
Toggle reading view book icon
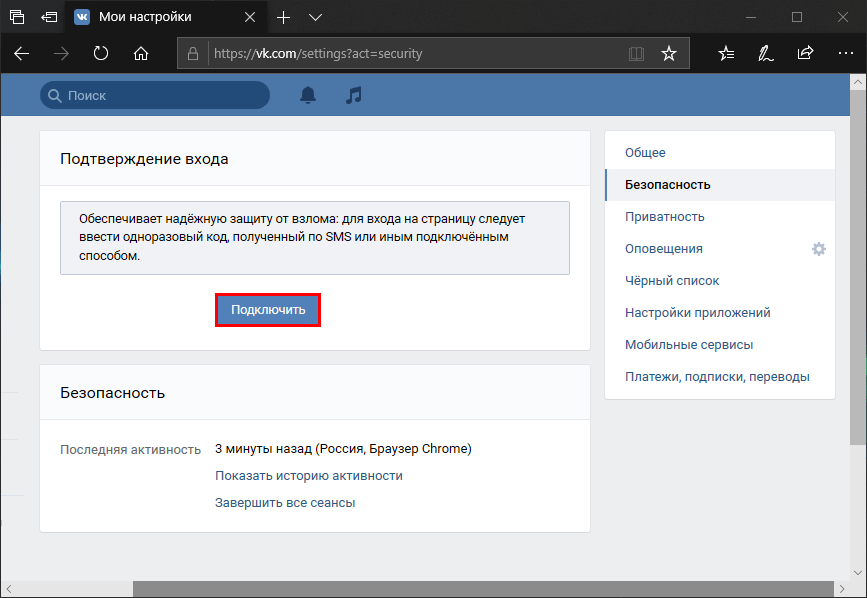coord(636,54)
